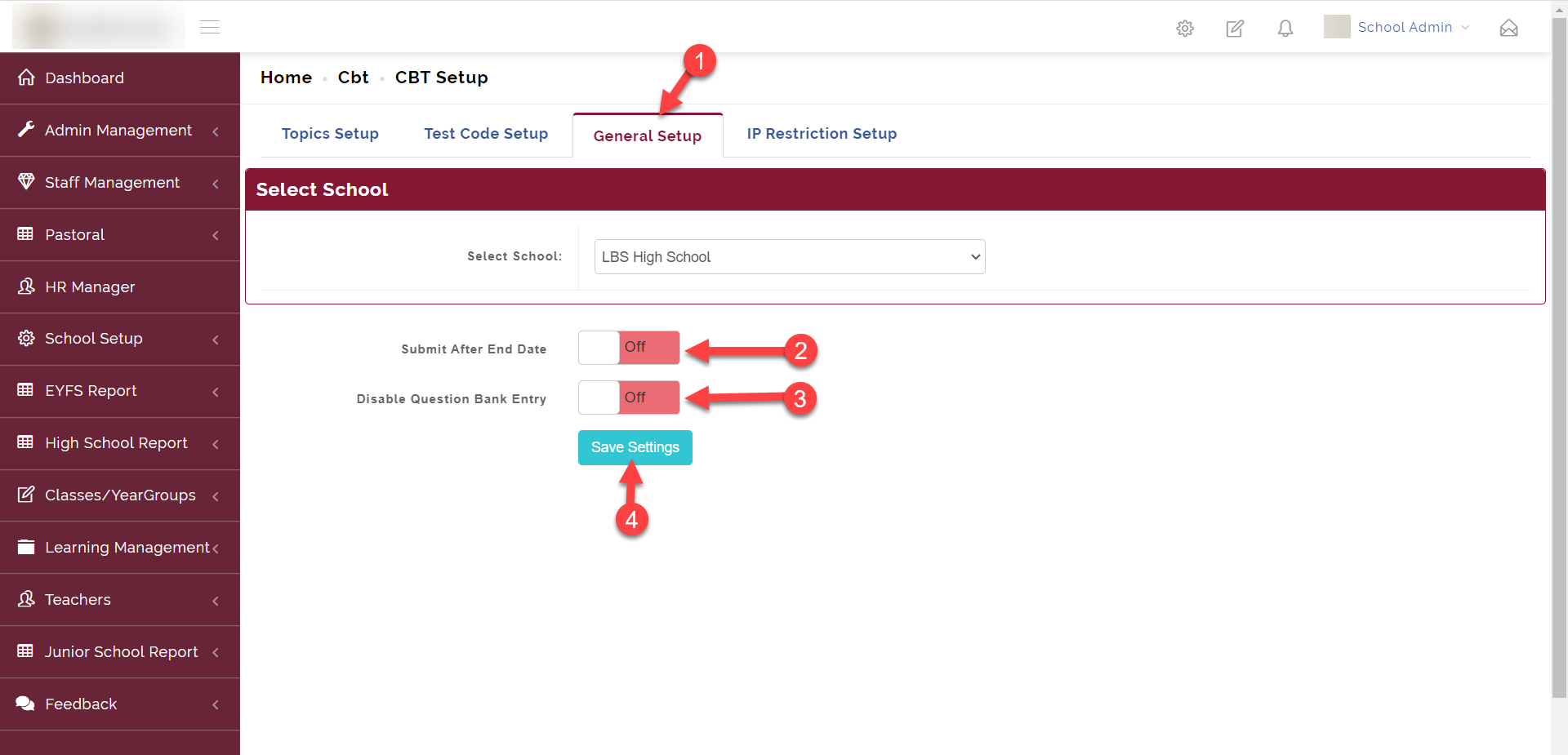The height and width of the screenshot is (755, 1568).
Task: Click the hamburger menu icon
Action: point(210,27)
